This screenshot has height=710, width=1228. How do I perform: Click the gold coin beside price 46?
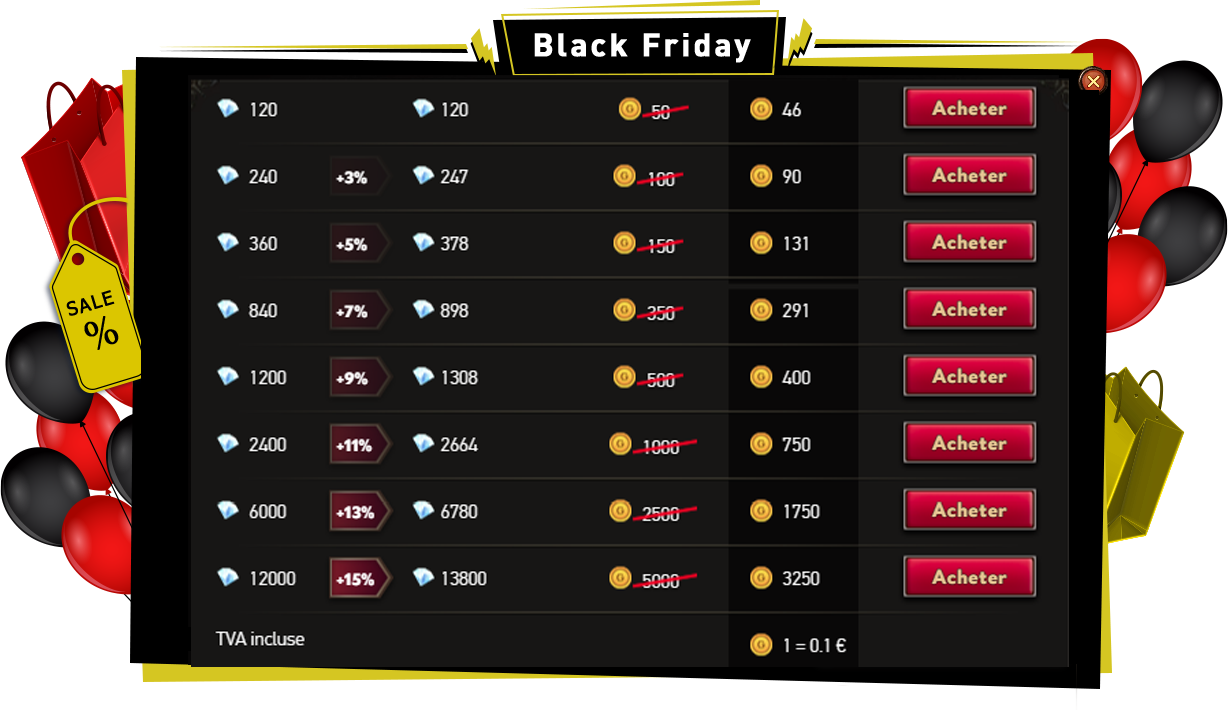[x=761, y=109]
